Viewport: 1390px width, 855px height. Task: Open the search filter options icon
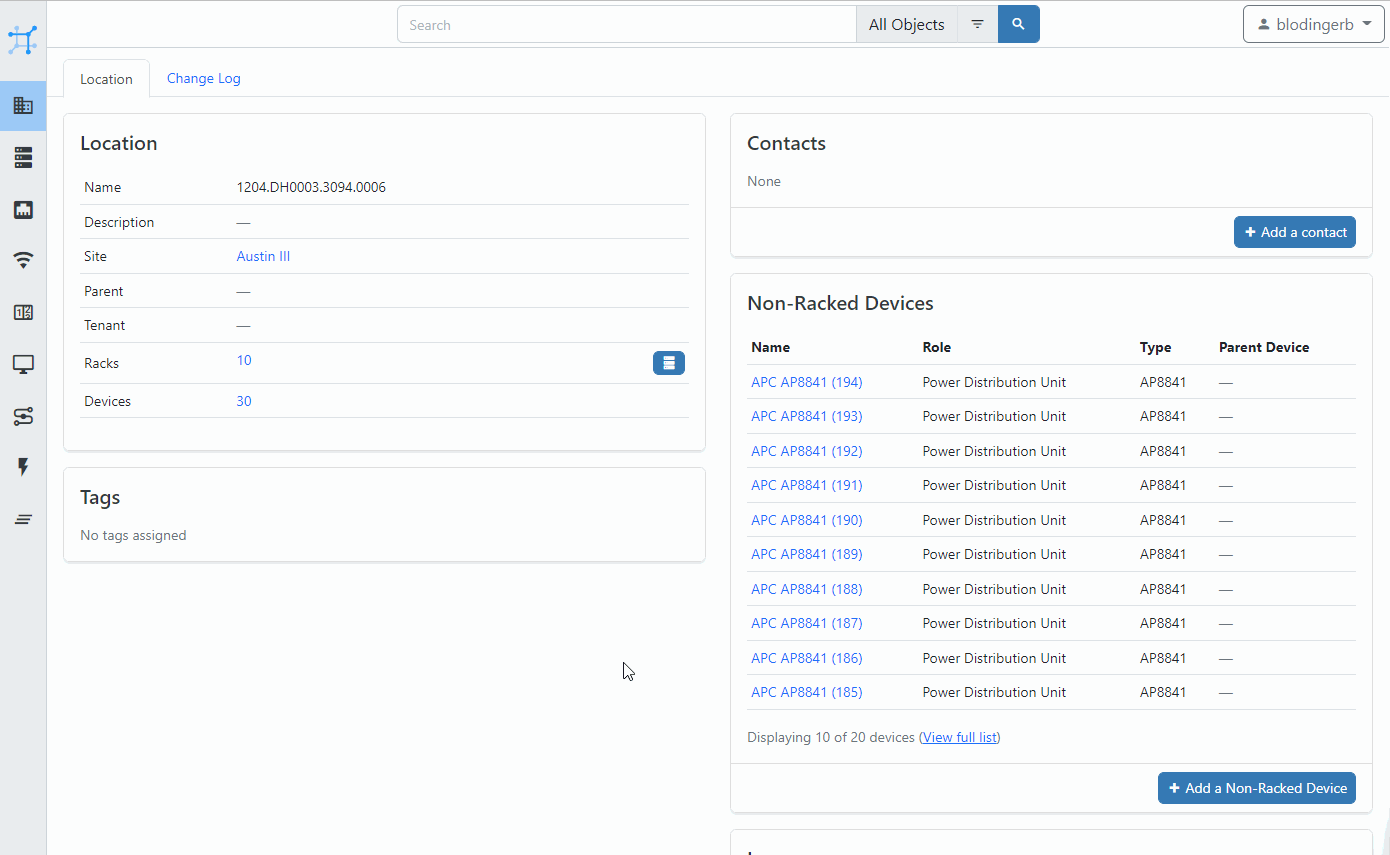pos(976,24)
